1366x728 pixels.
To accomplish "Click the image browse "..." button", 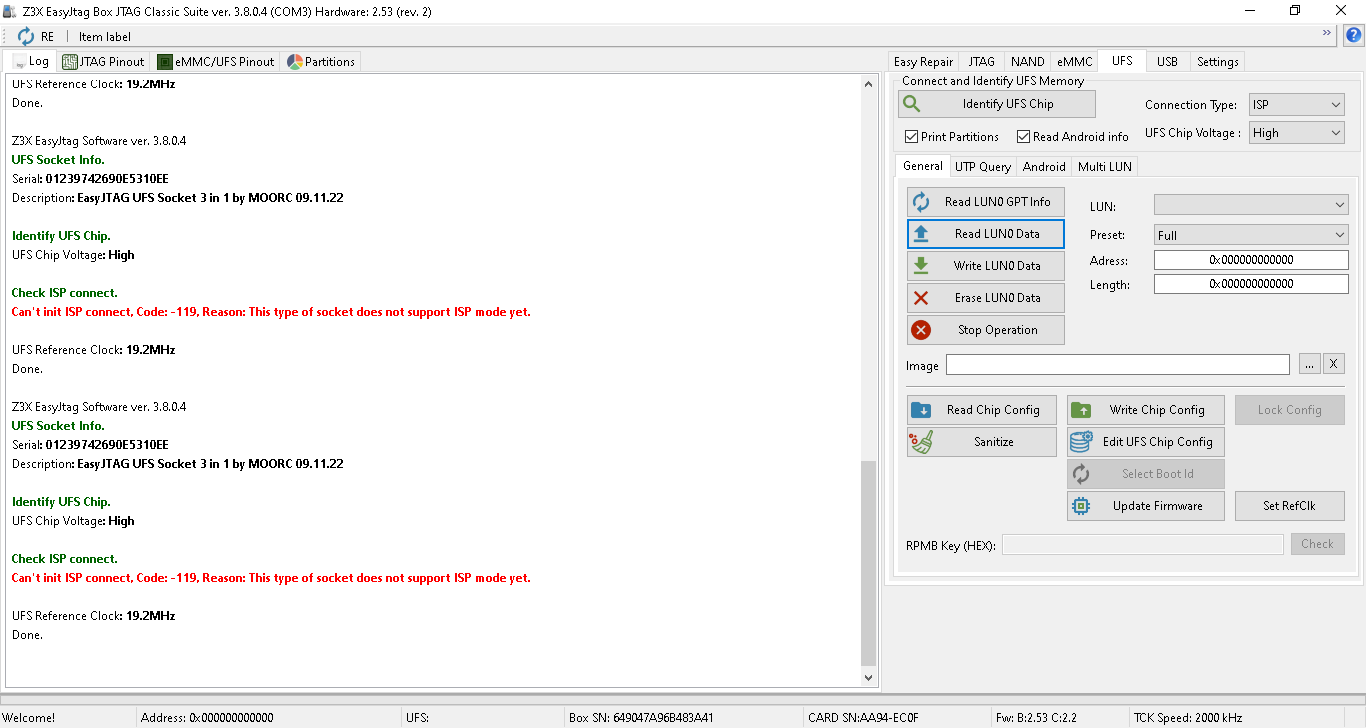I will (x=1310, y=364).
